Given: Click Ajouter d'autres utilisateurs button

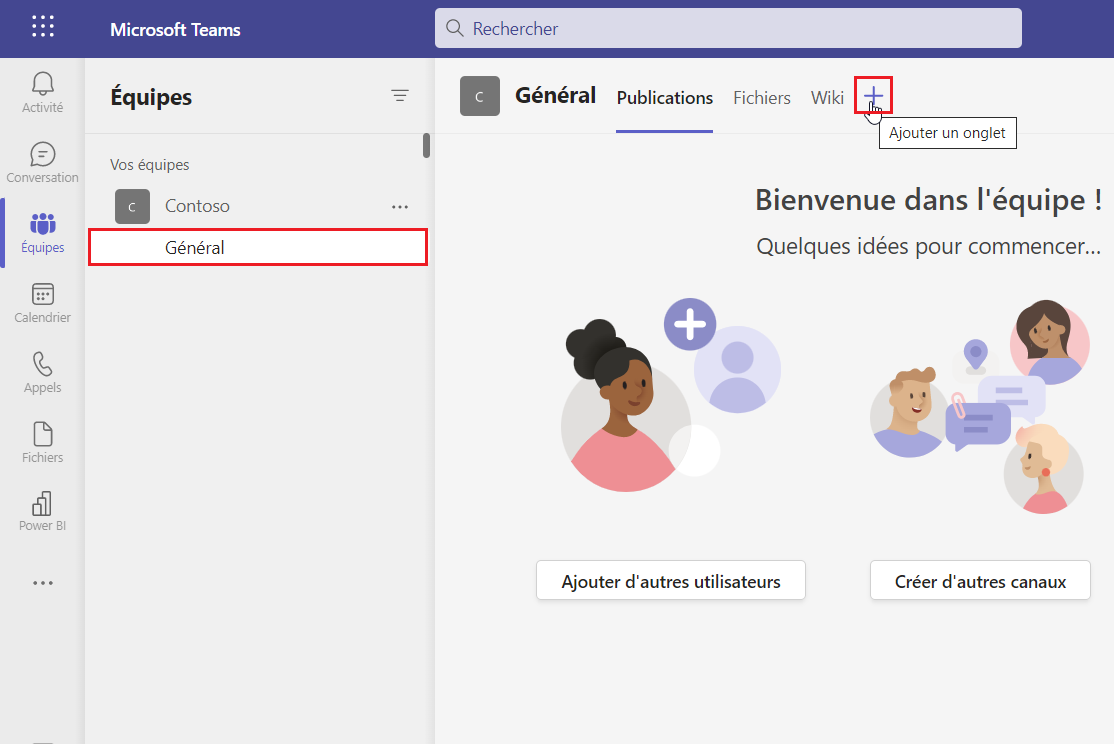Looking at the screenshot, I should coord(671,581).
